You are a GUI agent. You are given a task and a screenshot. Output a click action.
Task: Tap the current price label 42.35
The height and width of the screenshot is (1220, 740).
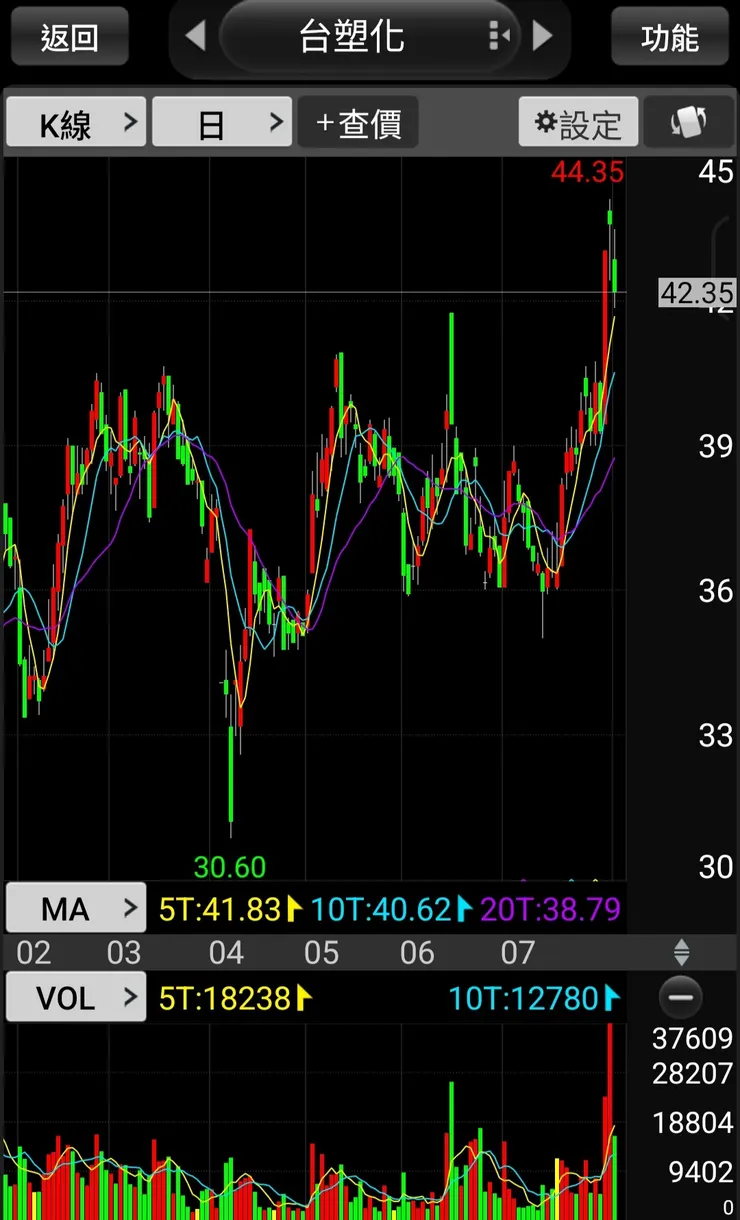697,293
